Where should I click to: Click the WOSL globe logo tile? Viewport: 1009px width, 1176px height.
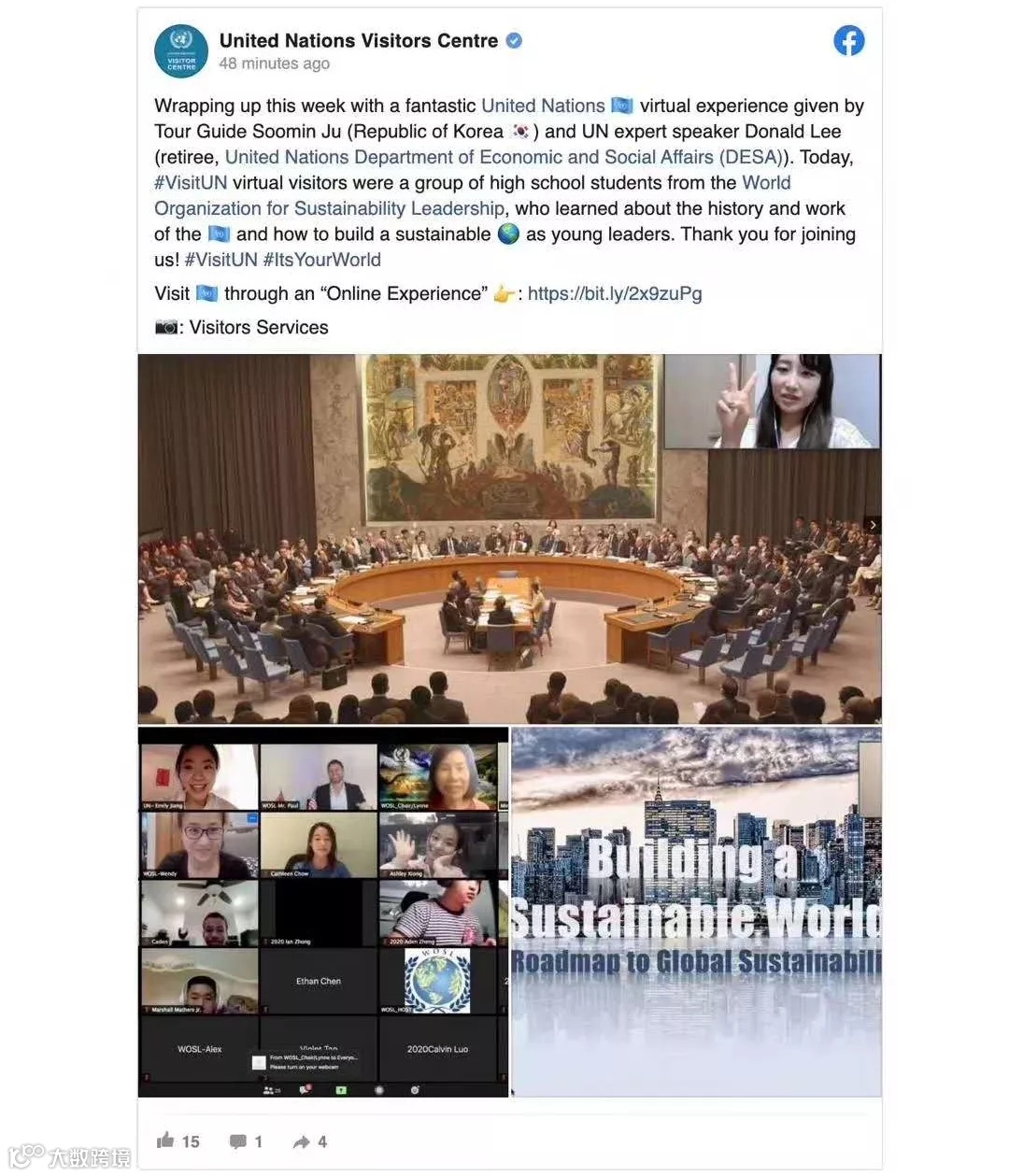pyautogui.click(x=437, y=981)
